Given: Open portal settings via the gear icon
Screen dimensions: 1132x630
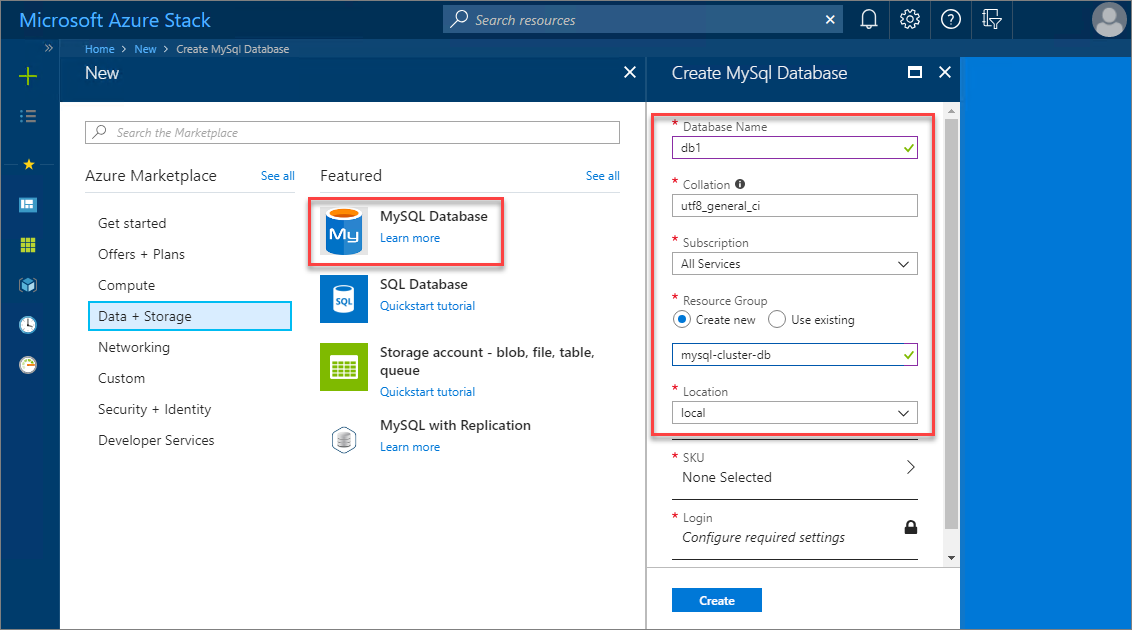Looking at the screenshot, I should click(x=909, y=19).
